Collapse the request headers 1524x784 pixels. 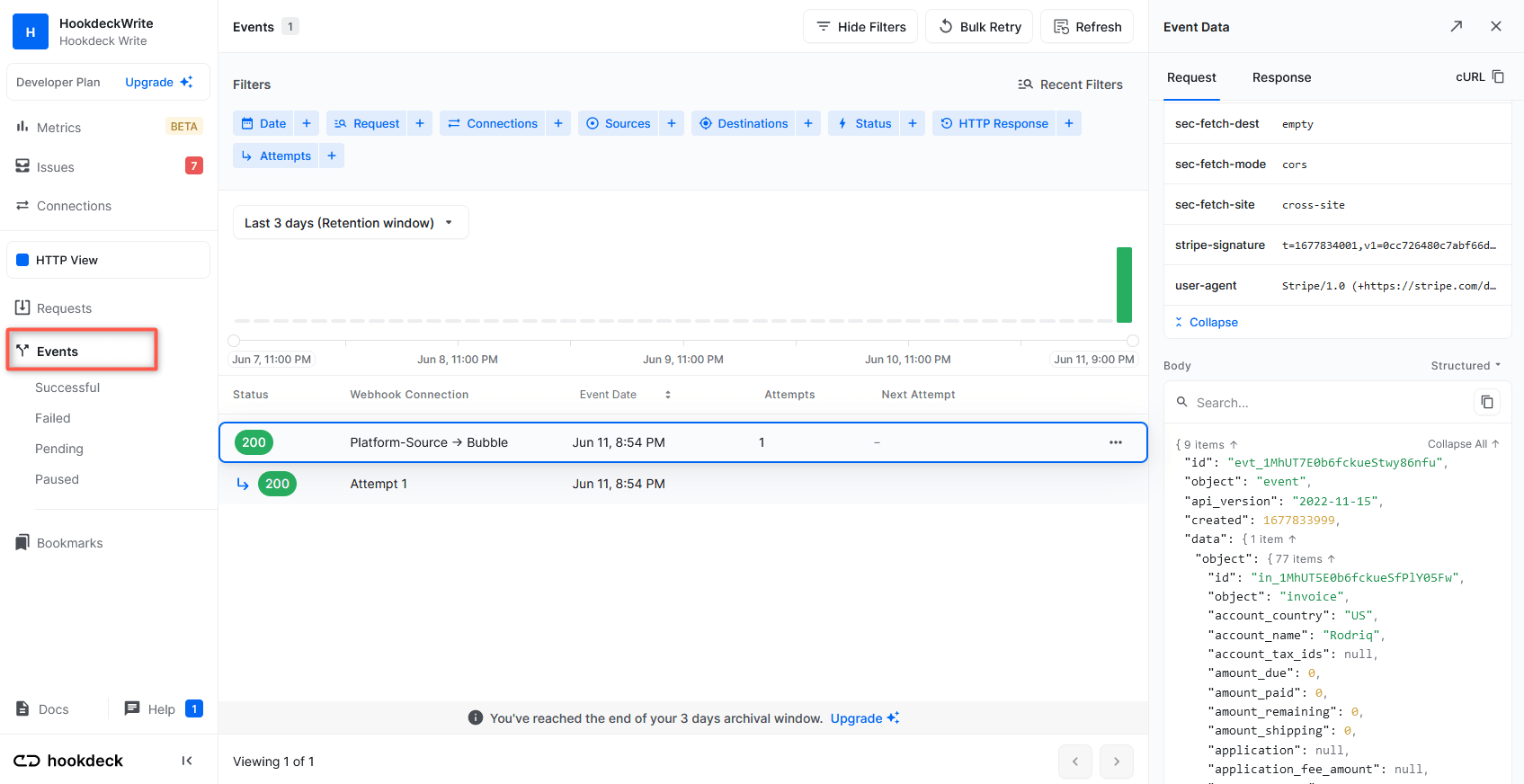(x=1207, y=322)
